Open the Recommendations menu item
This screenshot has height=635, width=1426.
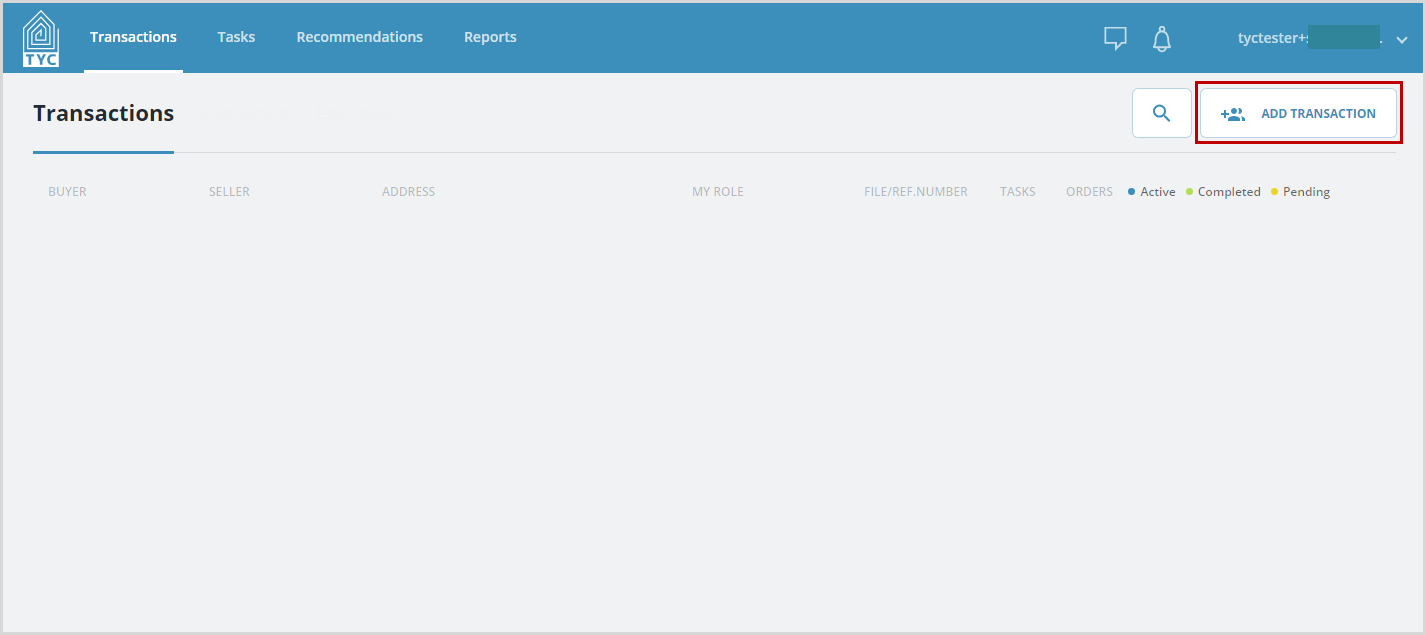(x=359, y=37)
